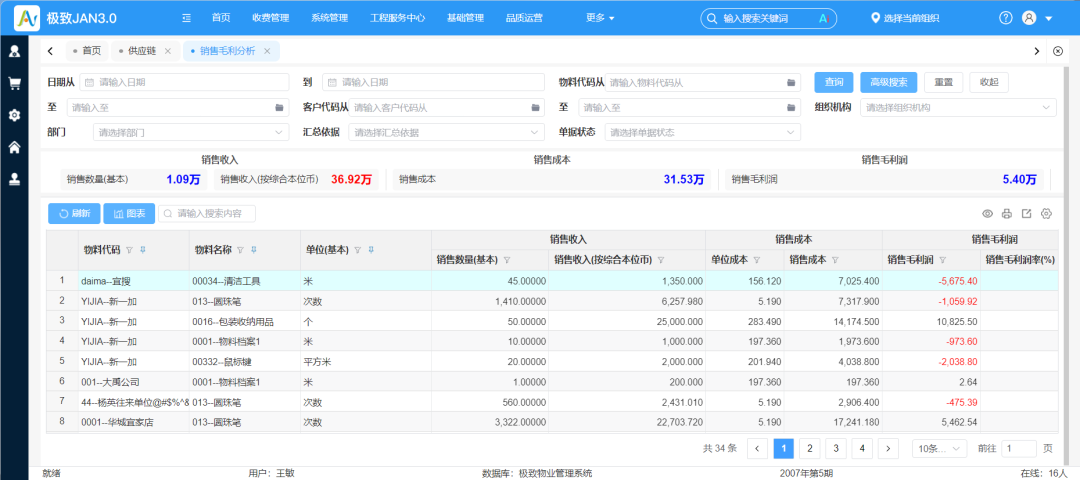Focus the 日期从 date field
This screenshot has width=1080, height=480.
pyautogui.click(x=184, y=82)
